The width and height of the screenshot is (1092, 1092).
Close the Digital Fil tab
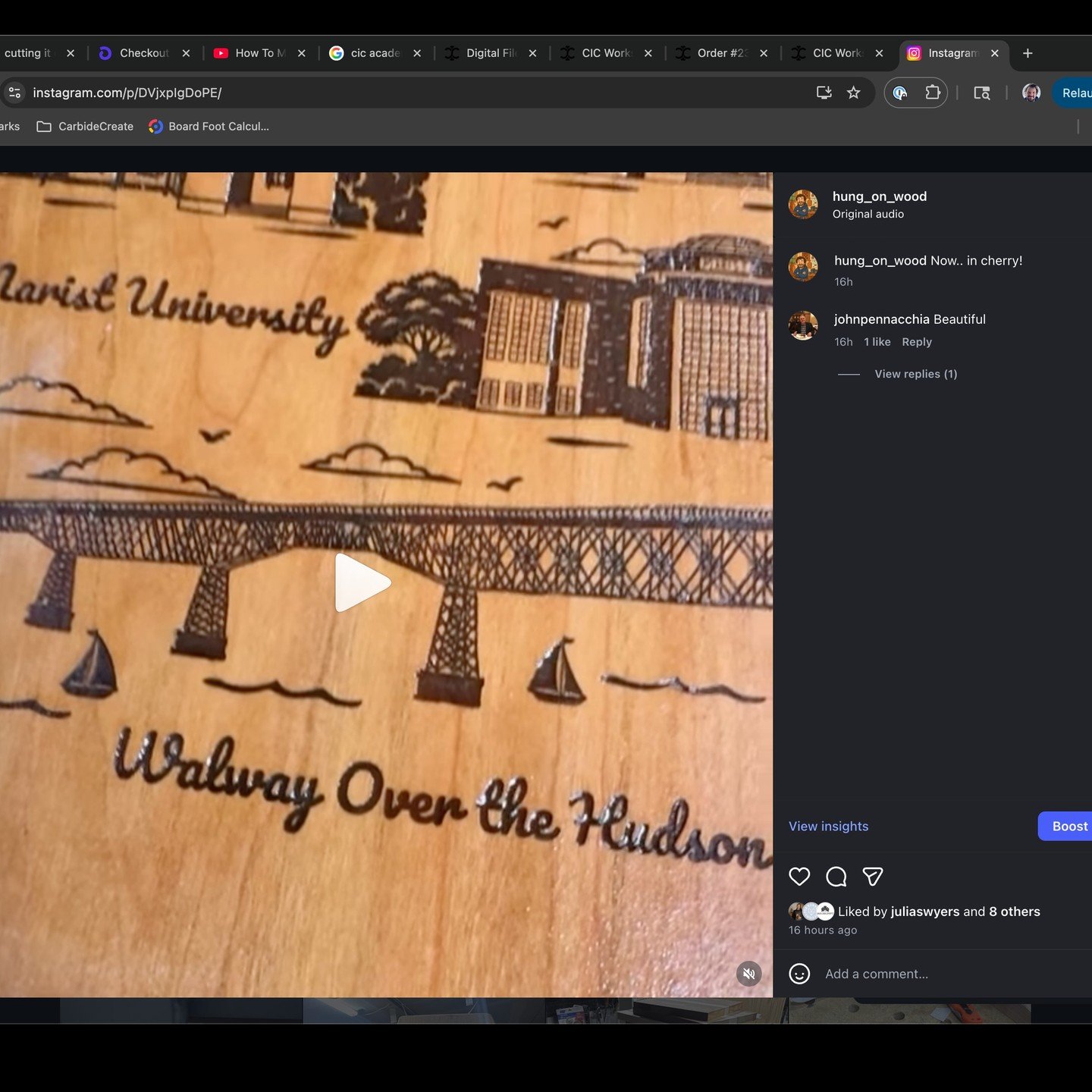coord(532,53)
